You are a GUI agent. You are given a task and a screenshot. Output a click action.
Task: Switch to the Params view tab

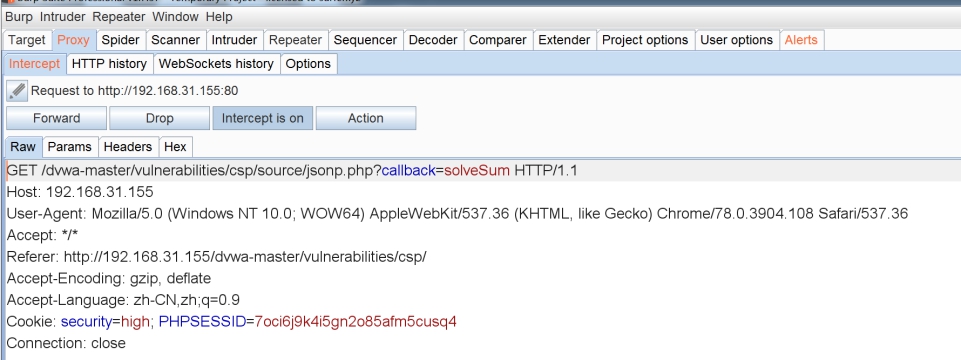[x=69, y=147]
